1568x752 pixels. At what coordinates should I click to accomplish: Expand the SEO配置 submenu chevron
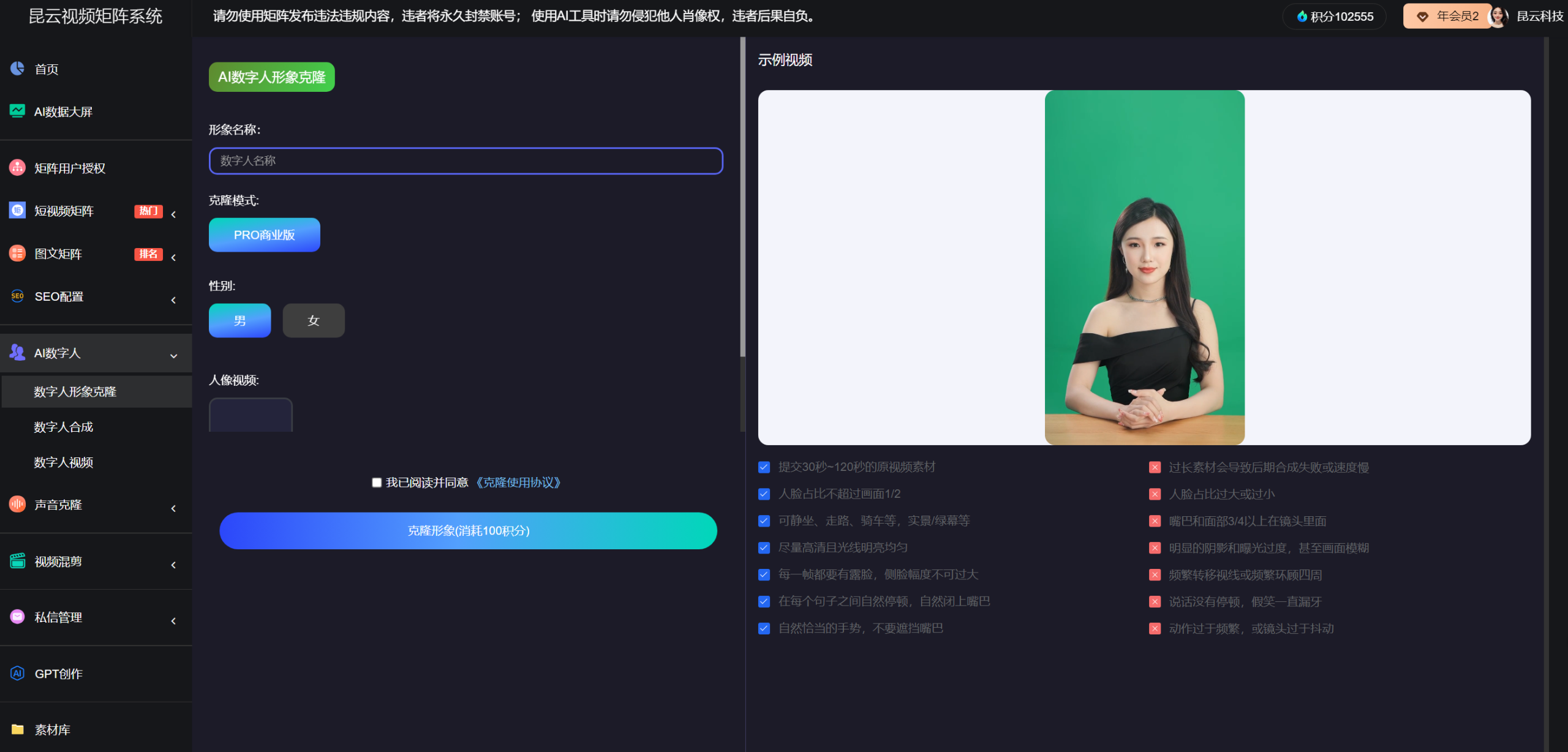(x=173, y=299)
